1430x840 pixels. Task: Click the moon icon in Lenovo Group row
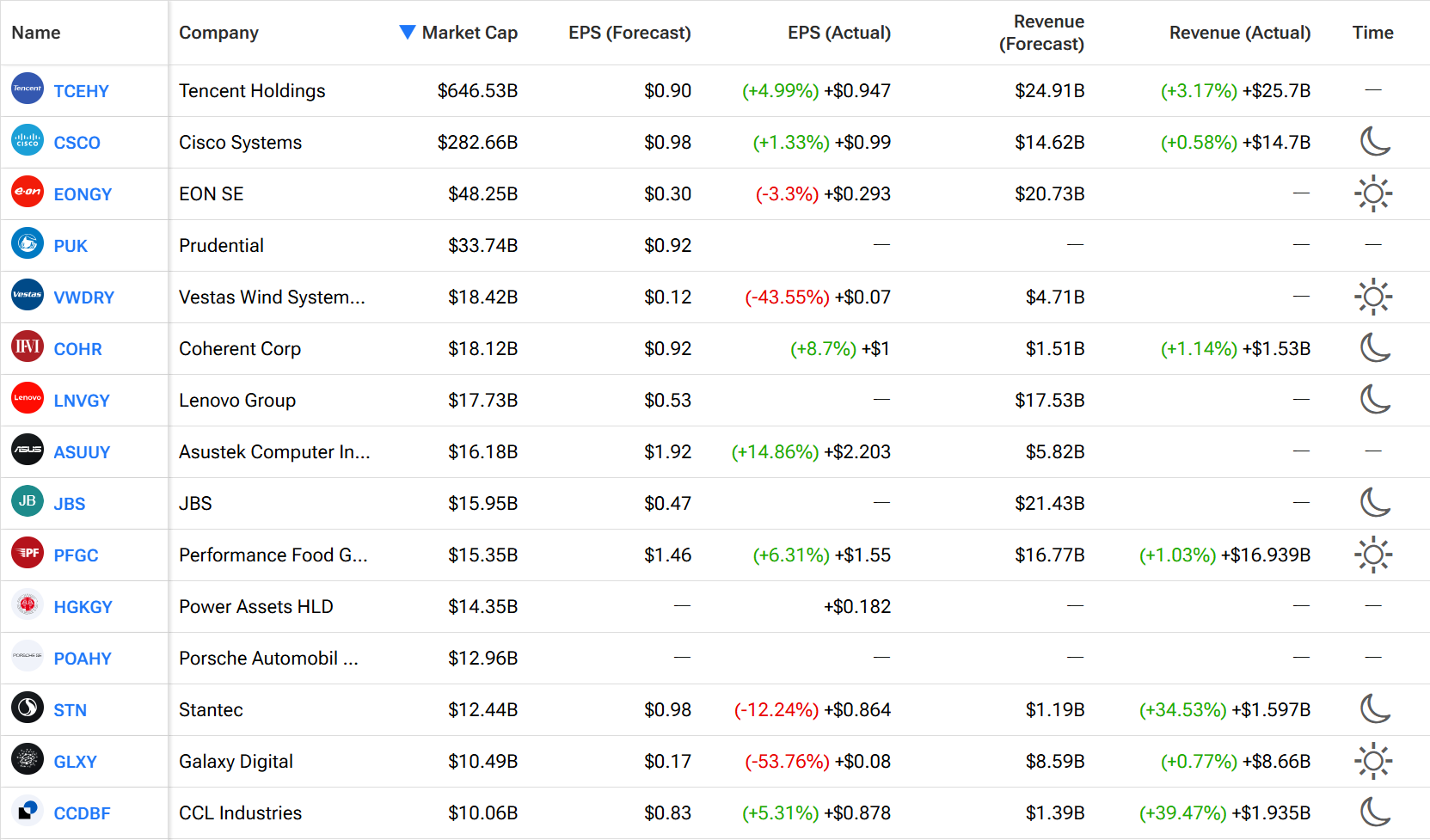[x=1374, y=399]
